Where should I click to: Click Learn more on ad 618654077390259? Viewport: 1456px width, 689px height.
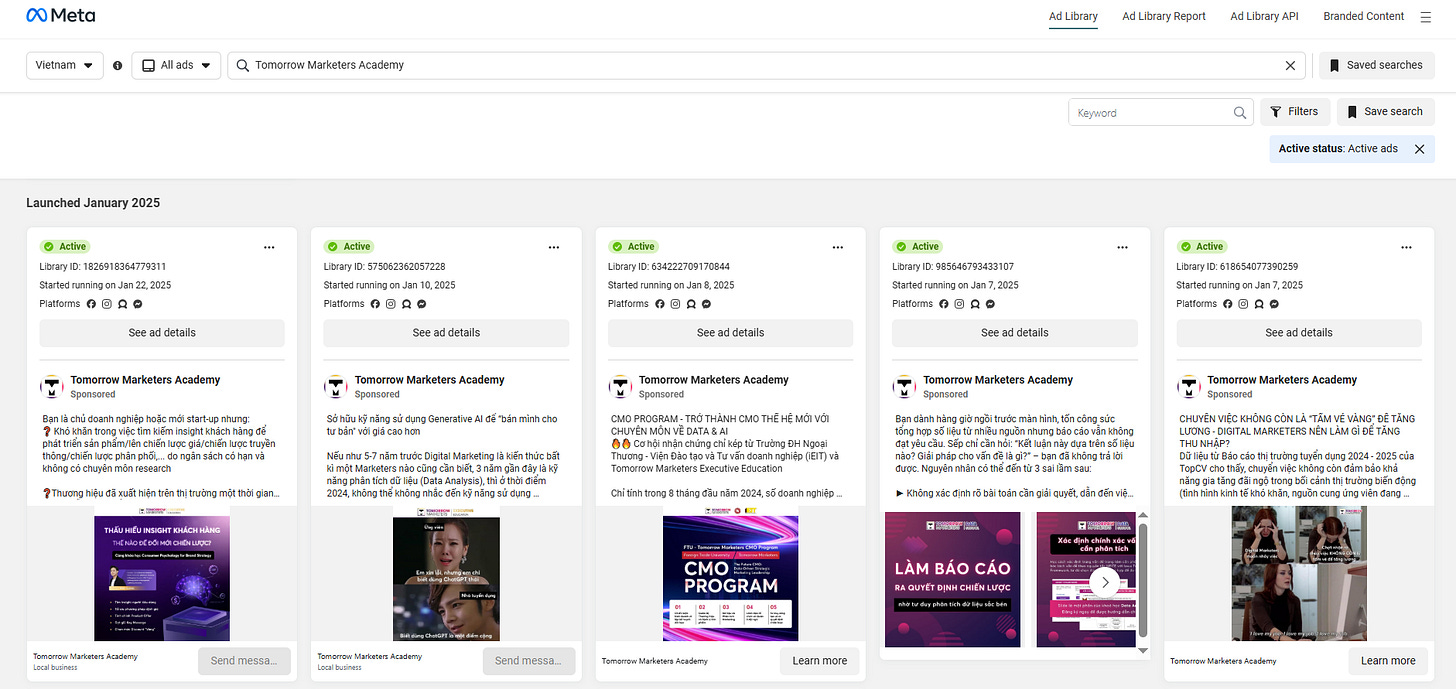pos(1387,661)
